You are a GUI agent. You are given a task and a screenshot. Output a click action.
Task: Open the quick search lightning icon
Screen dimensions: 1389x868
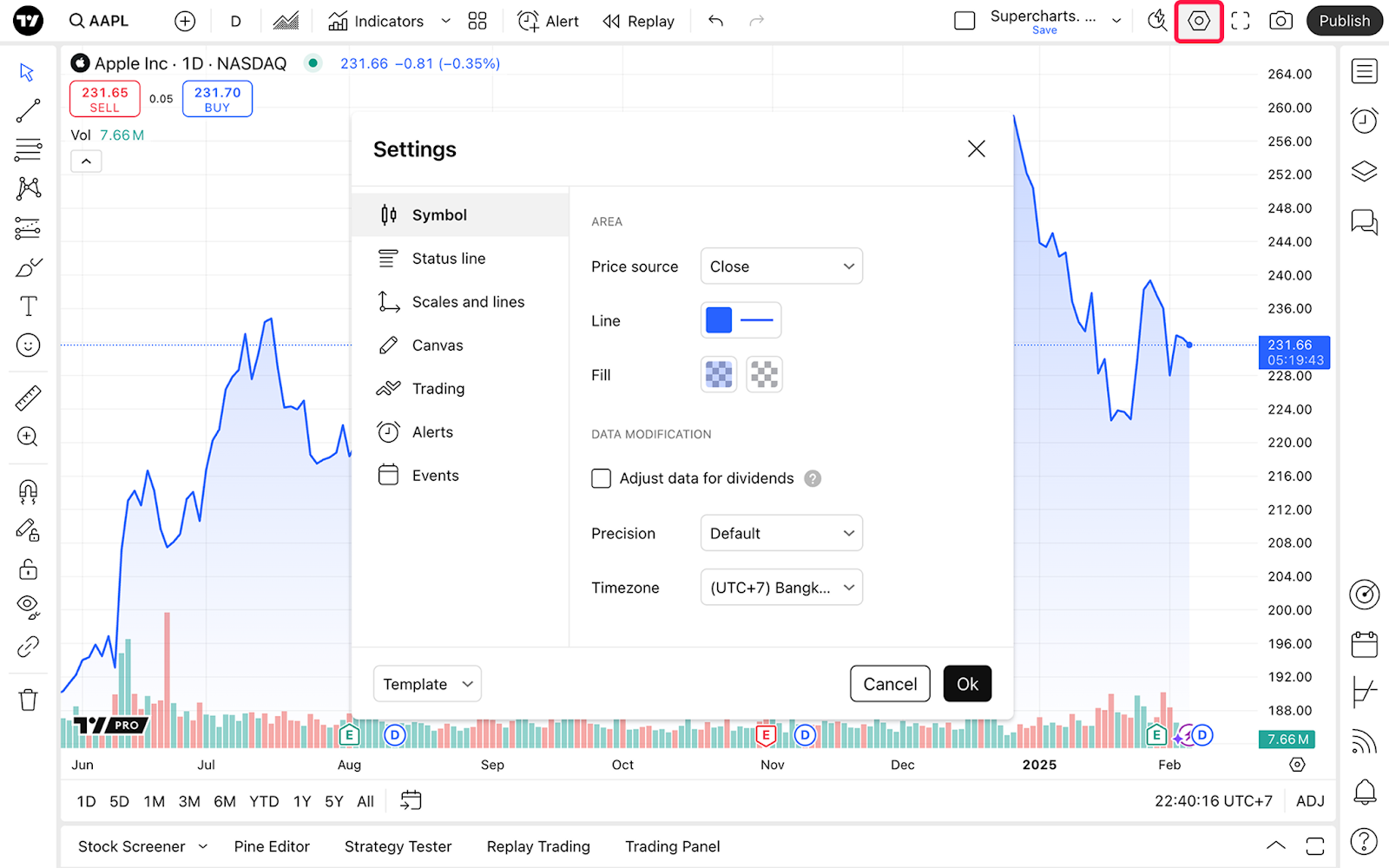click(1156, 21)
